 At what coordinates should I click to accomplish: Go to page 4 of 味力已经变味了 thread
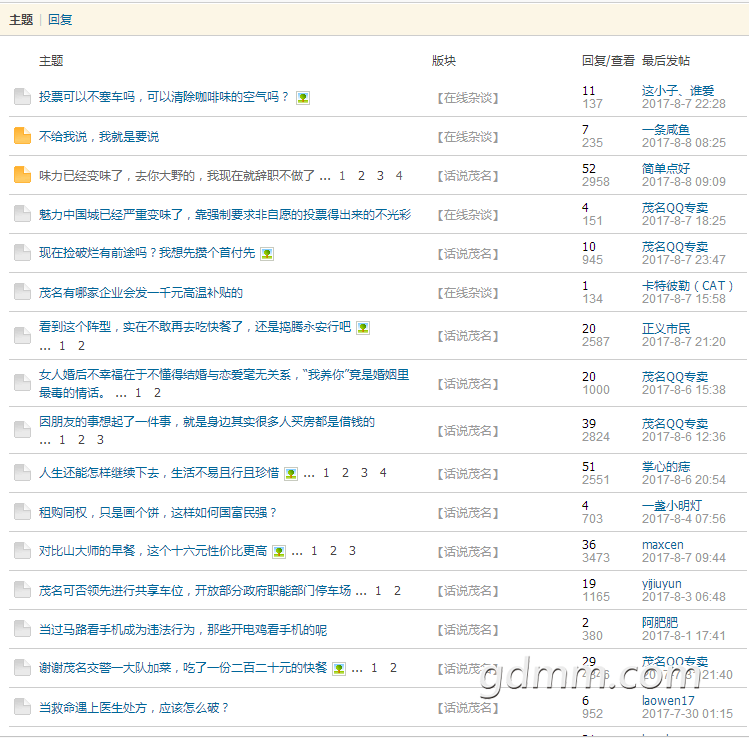click(x=399, y=176)
